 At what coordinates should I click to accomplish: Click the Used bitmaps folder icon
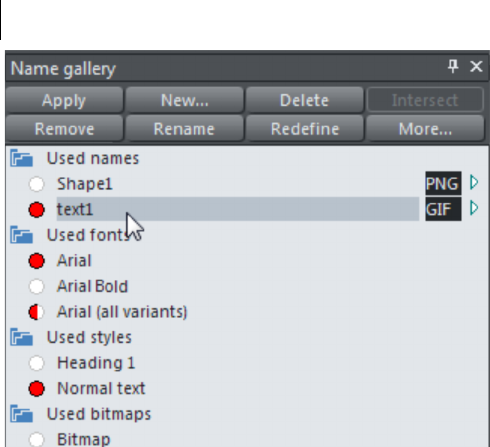pyautogui.click(x=21, y=414)
